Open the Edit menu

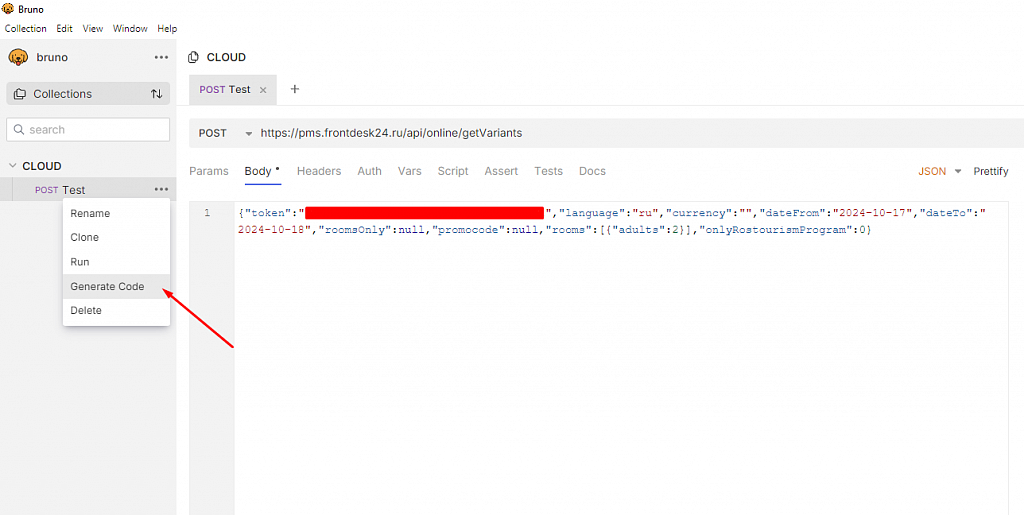point(65,29)
